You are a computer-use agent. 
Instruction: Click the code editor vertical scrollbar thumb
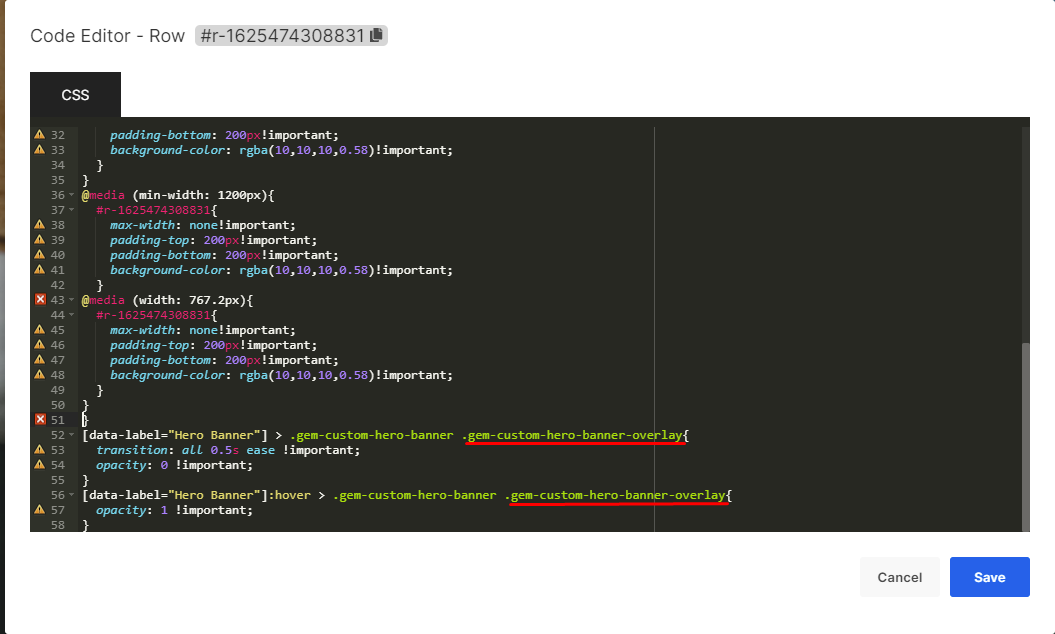[x=1025, y=437]
